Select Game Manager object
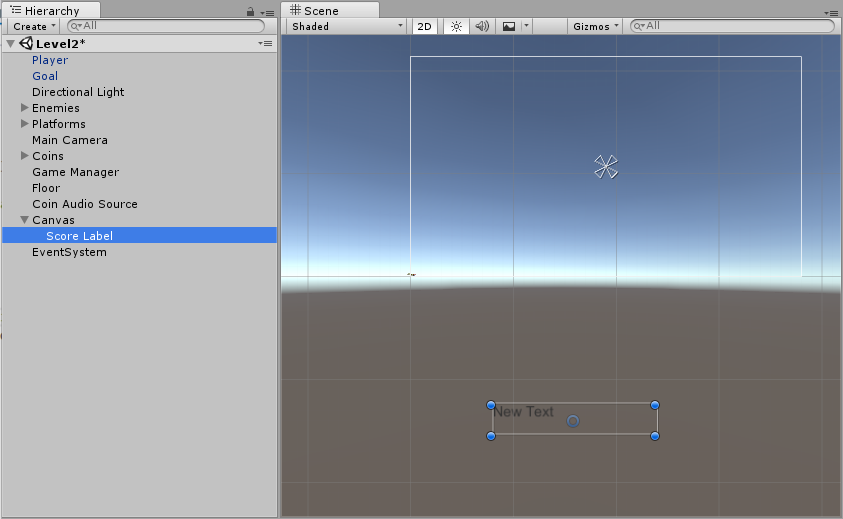This screenshot has width=843, height=519. (x=76, y=172)
